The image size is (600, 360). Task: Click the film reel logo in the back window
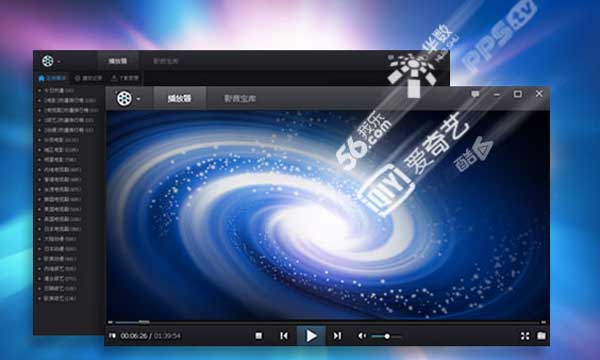coord(47,61)
